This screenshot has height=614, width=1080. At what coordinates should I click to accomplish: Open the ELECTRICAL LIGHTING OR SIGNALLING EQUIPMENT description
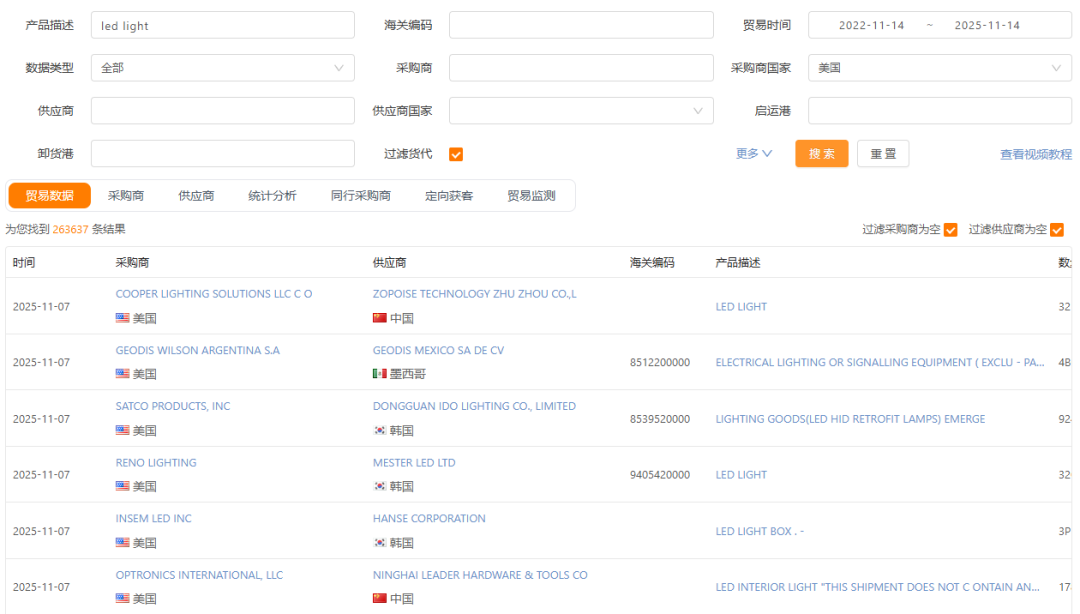tap(880, 362)
